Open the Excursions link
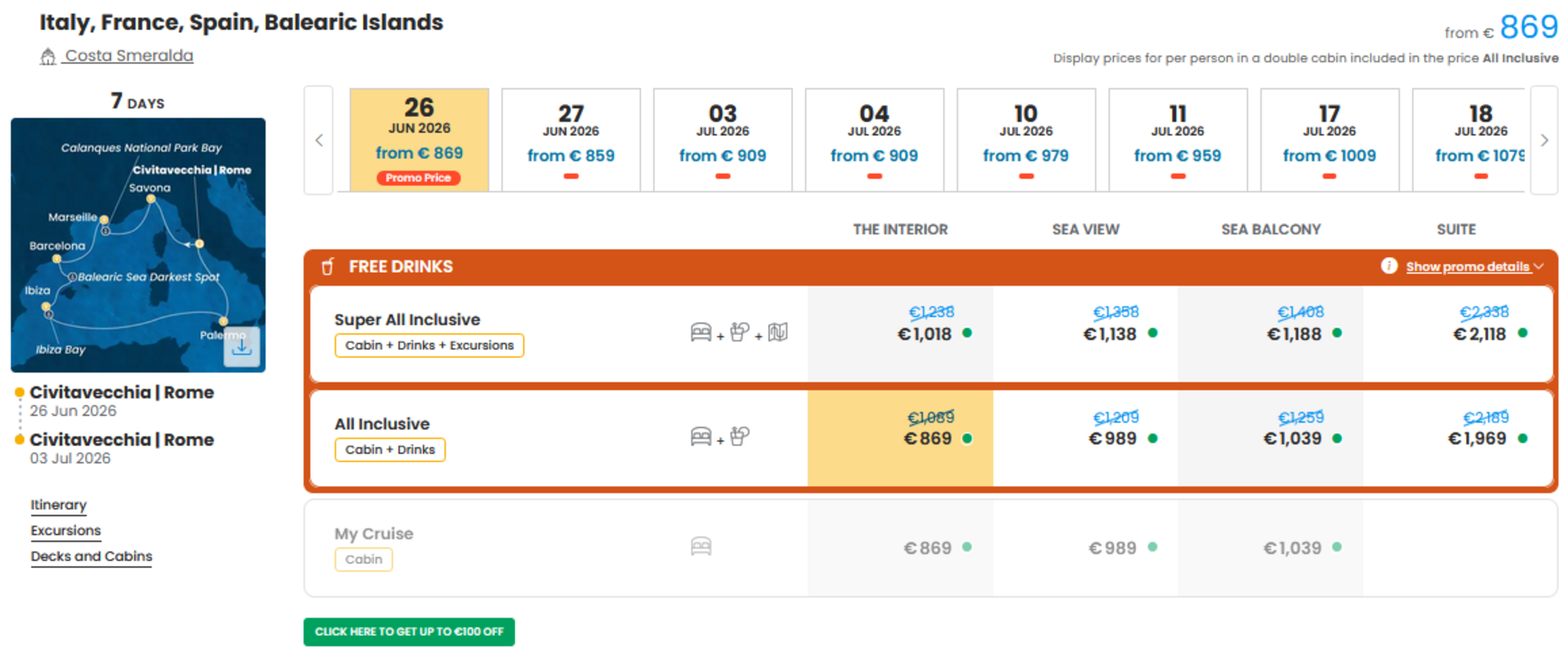 click(66, 531)
